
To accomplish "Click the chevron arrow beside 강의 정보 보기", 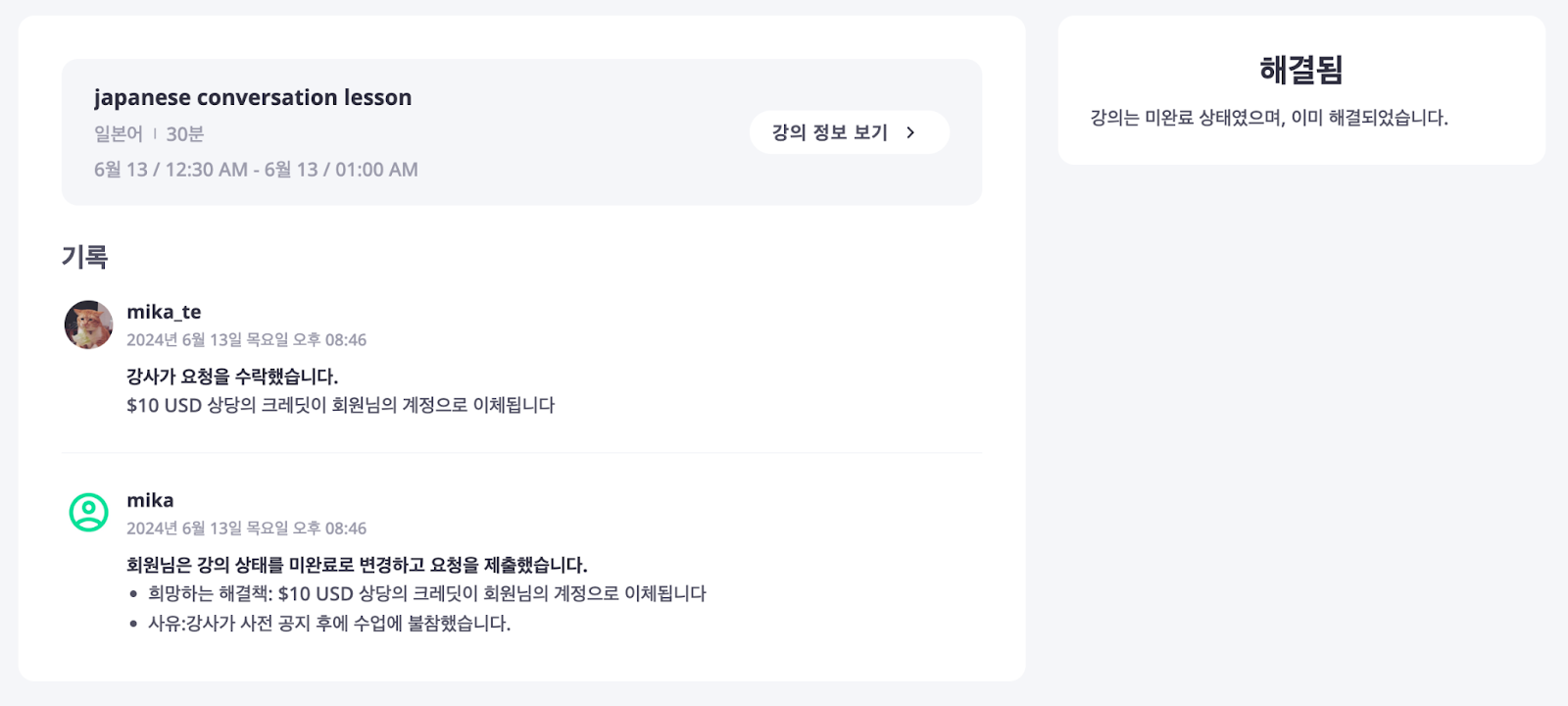I will 910,132.
